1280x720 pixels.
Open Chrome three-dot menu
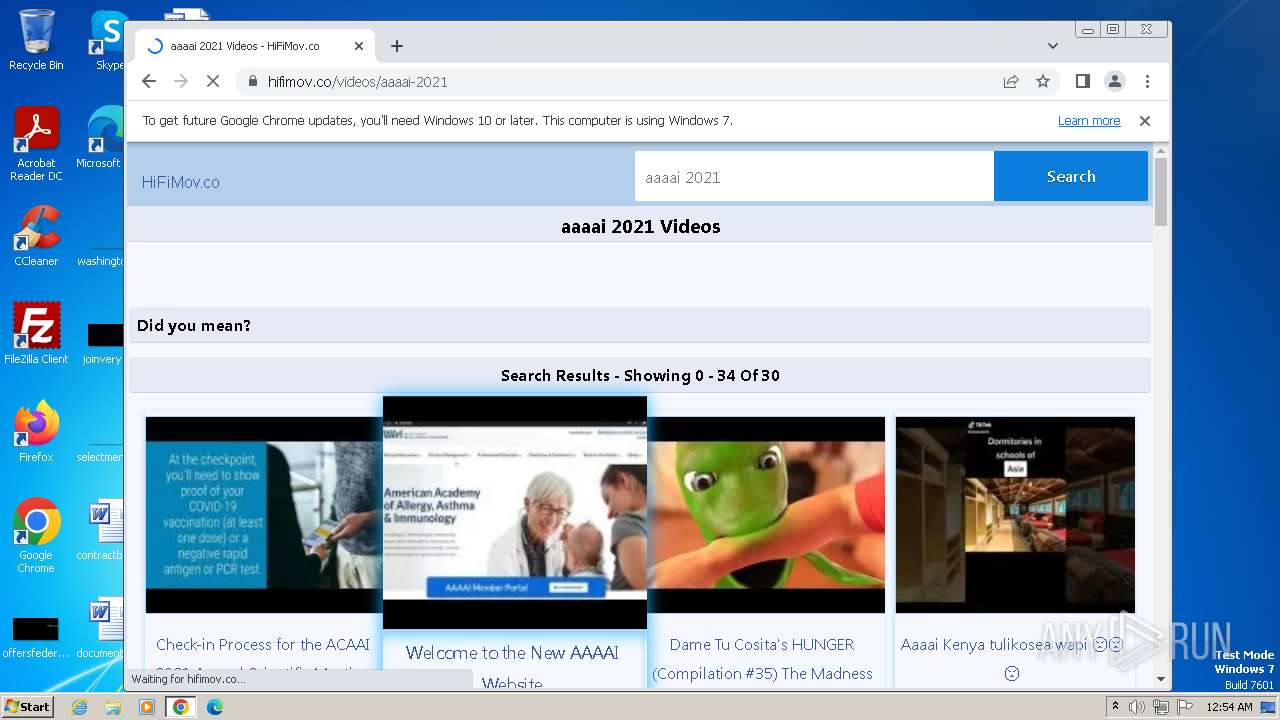click(x=1147, y=81)
